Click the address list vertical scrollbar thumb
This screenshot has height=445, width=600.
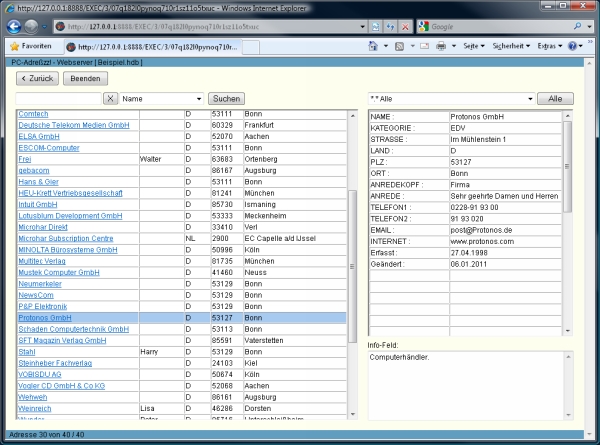pos(352,266)
